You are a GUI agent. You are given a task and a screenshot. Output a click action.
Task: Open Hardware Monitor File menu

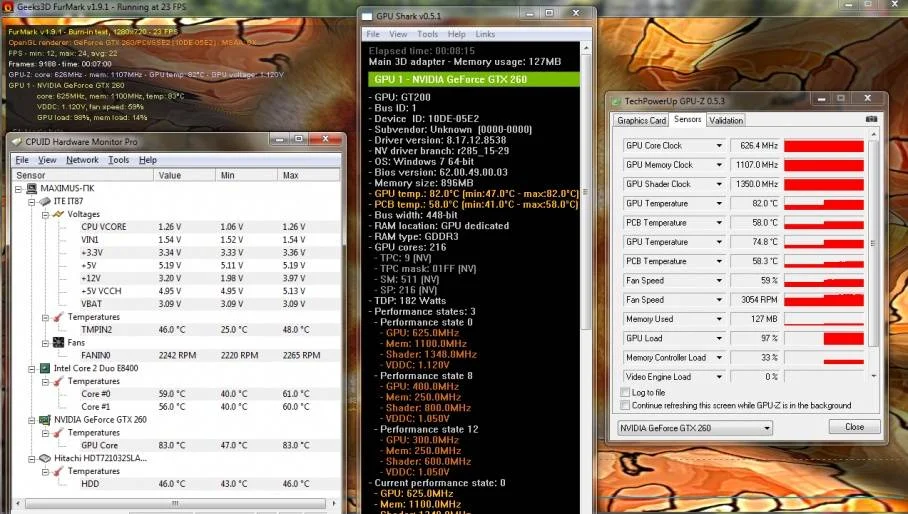coord(22,160)
